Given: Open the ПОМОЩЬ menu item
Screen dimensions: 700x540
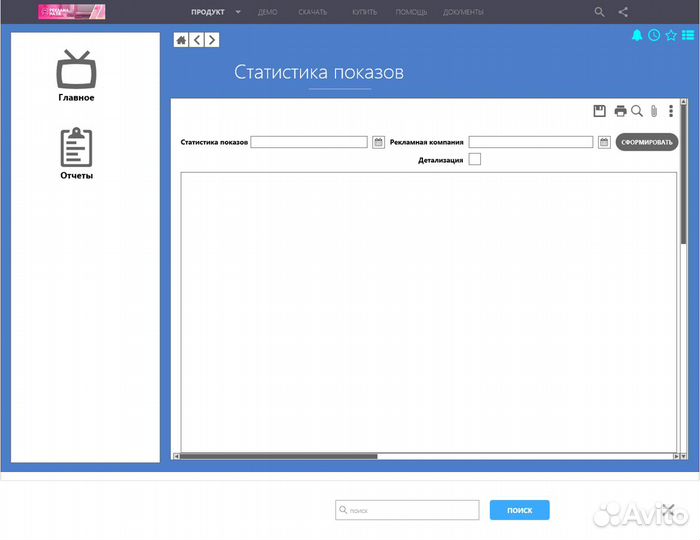Looking at the screenshot, I should tap(411, 12).
